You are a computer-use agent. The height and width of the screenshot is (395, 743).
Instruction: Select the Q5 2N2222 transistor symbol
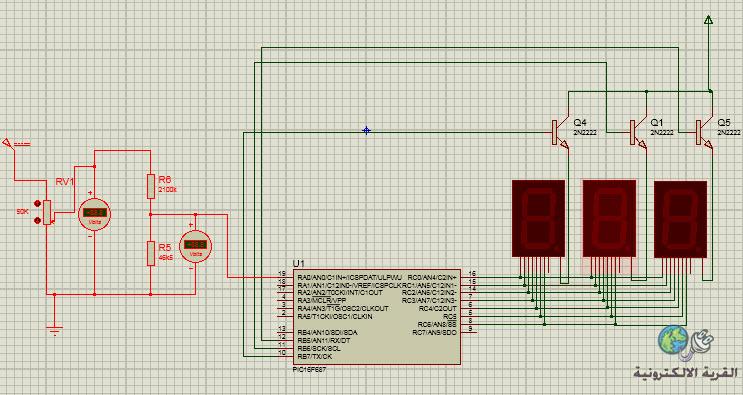pos(704,133)
